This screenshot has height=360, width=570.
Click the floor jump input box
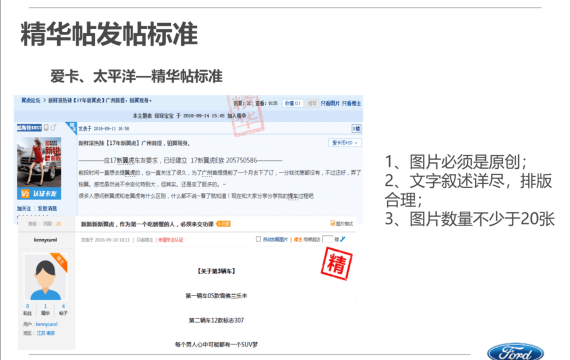click(x=328, y=239)
